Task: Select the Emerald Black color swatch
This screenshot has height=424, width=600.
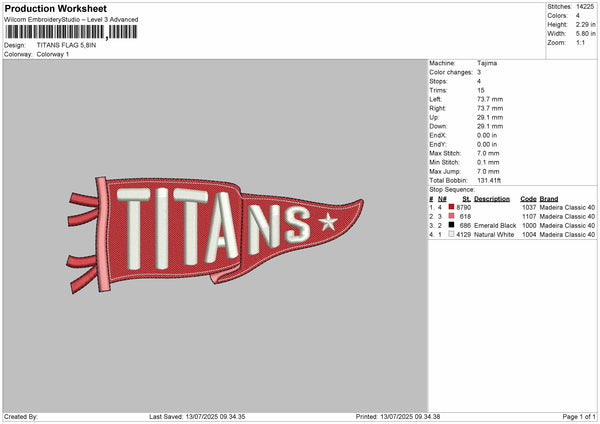Action: (451, 225)
